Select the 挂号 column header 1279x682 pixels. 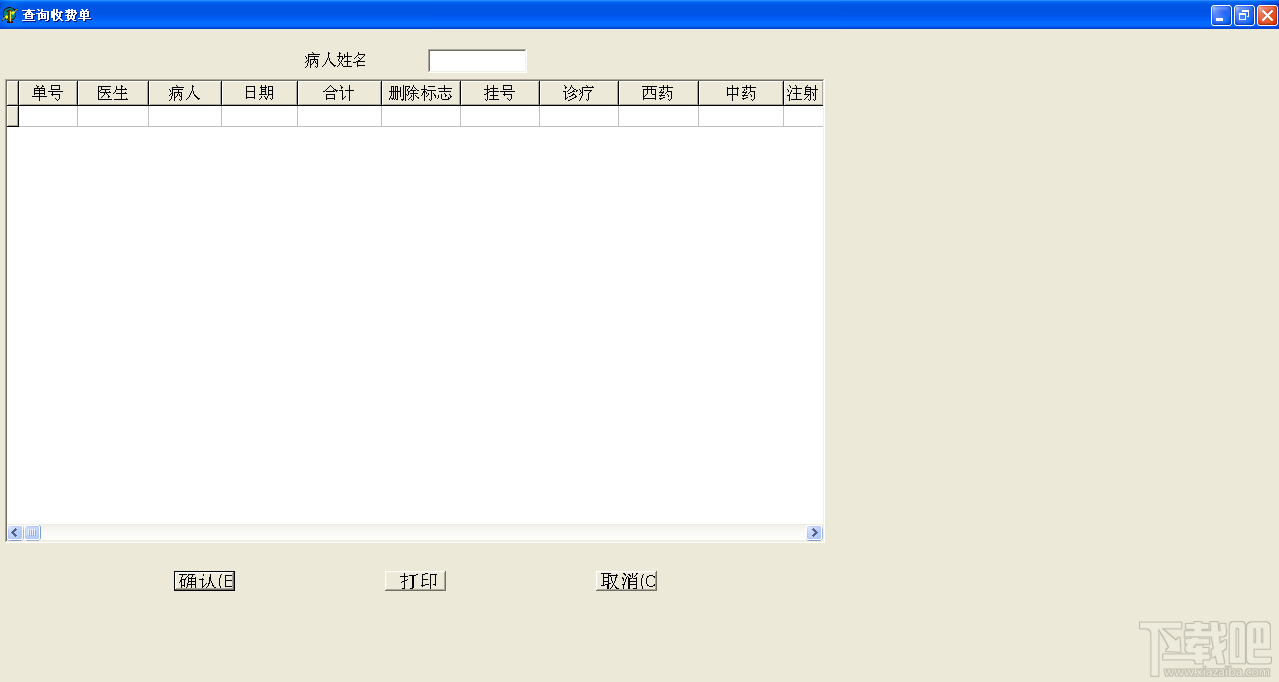coord(498,92)
